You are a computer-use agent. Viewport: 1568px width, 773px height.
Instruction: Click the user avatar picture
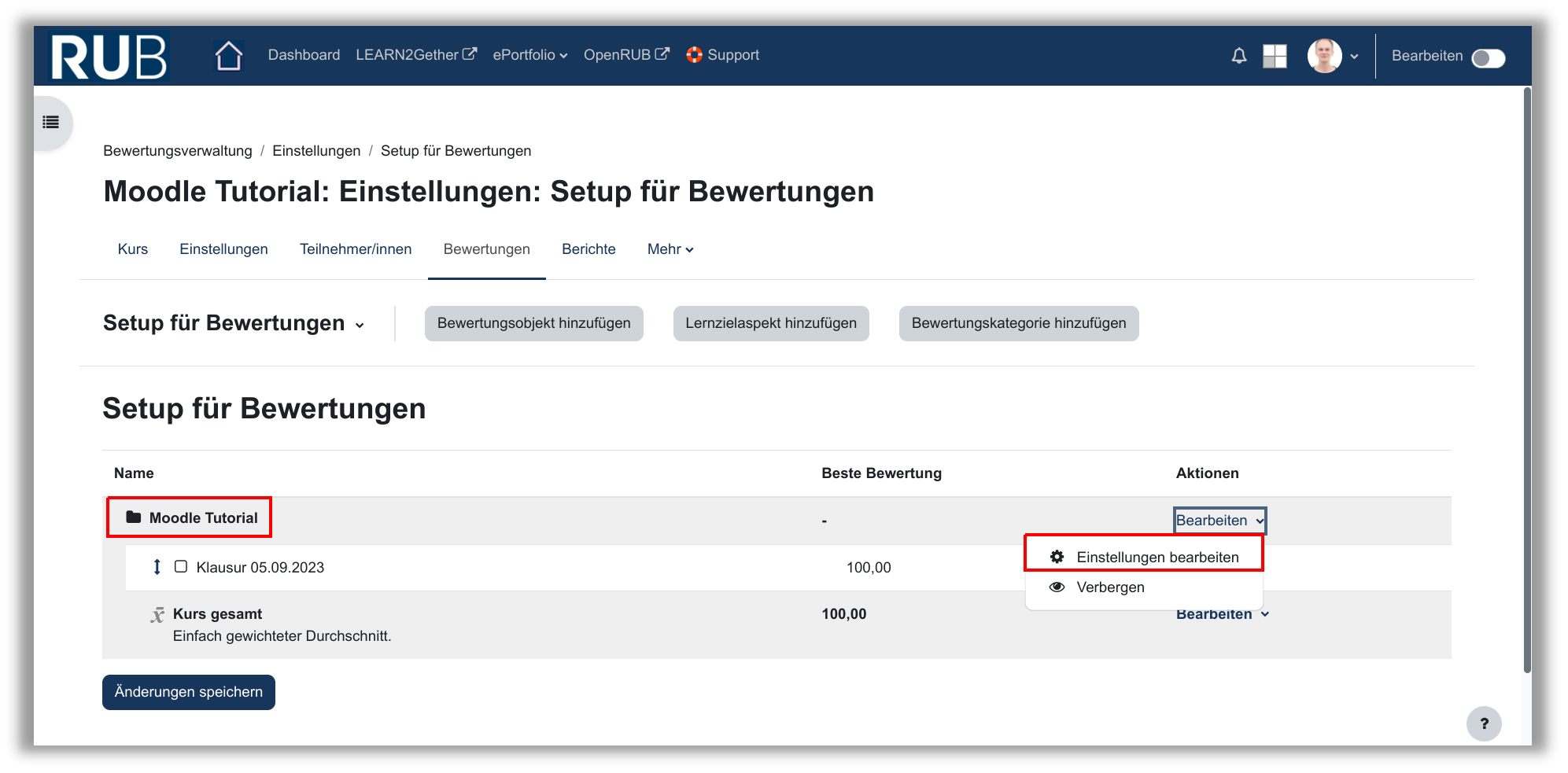[1324, 56]
